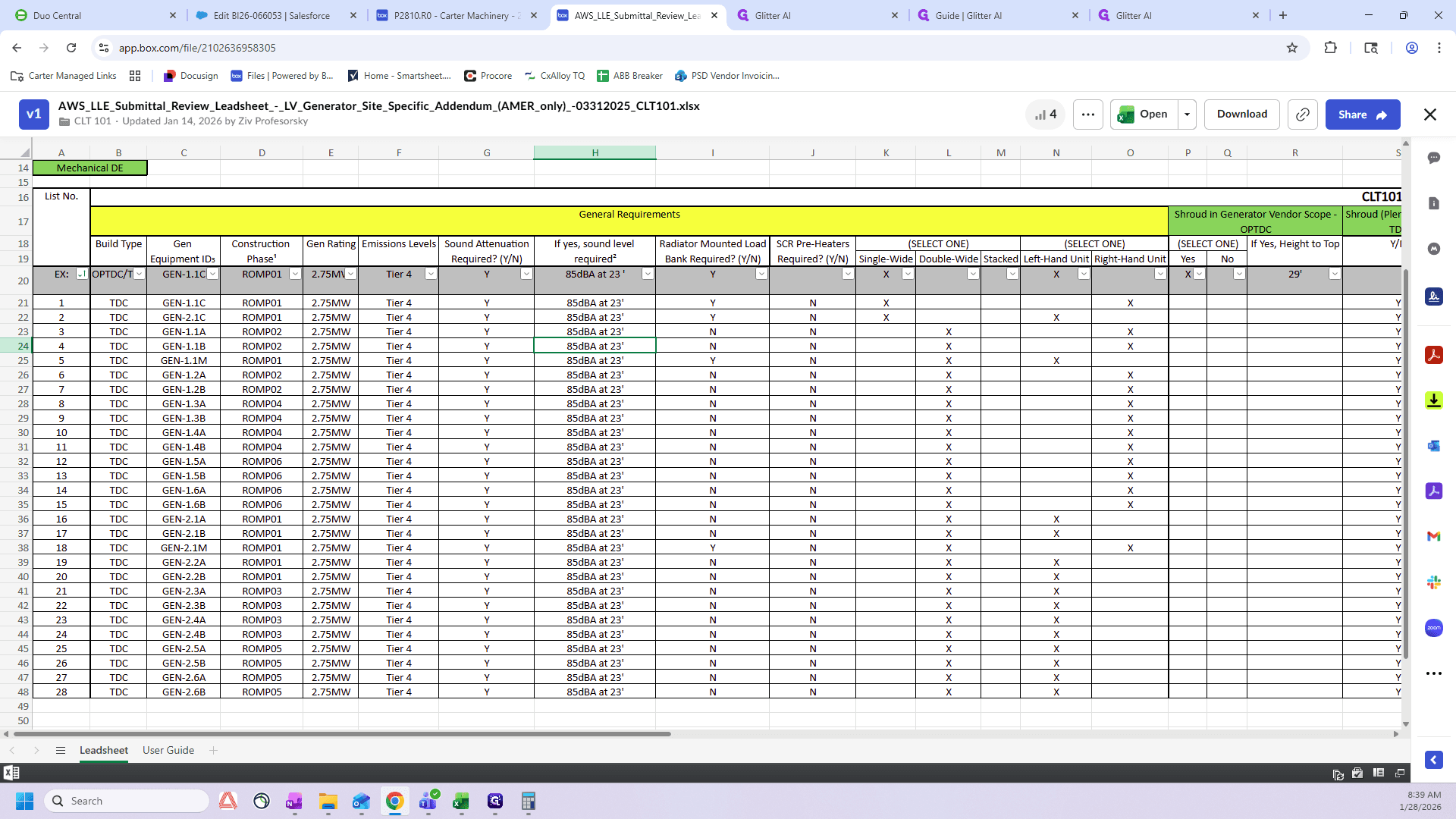This screenshot has height=819, width=1456.
Task: Open File Explorer from the Windows taskbar
Action: [x=328, y=801]
